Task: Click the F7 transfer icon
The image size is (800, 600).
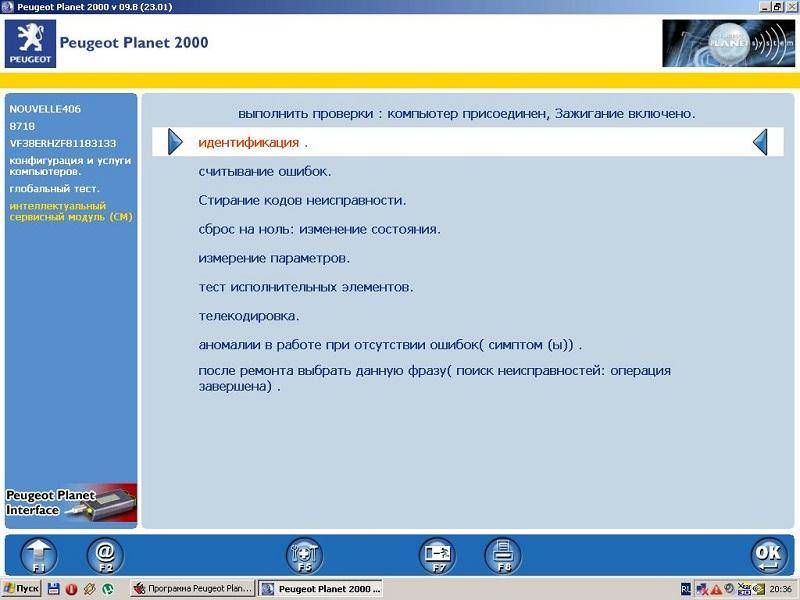Action: (x=437, y=555)
